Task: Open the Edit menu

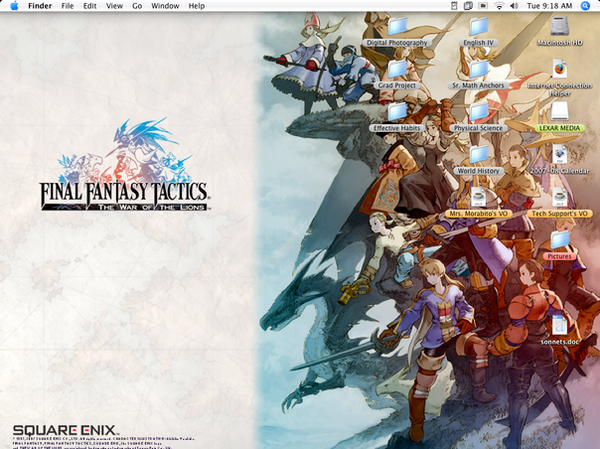Action: tap(90, 6)
